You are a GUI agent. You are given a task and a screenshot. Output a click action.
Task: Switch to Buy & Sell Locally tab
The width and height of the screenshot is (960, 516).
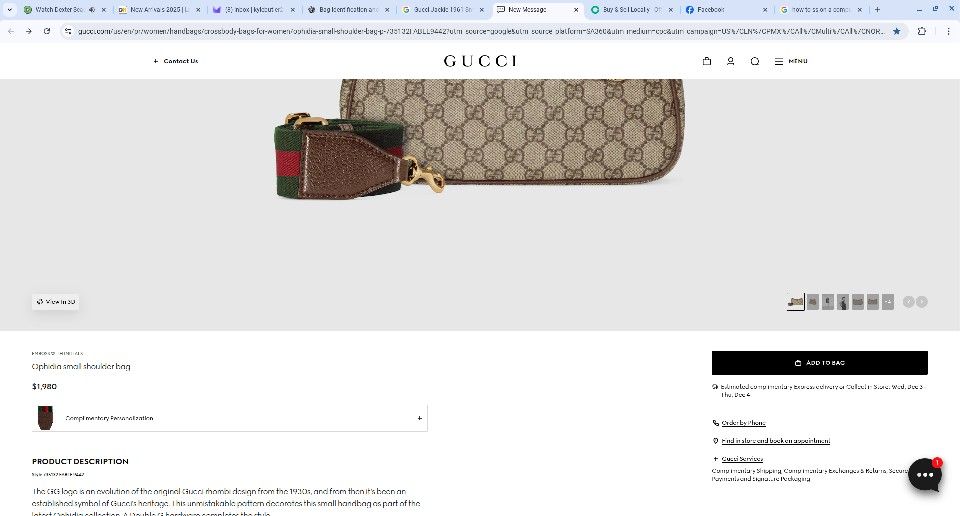632,10
